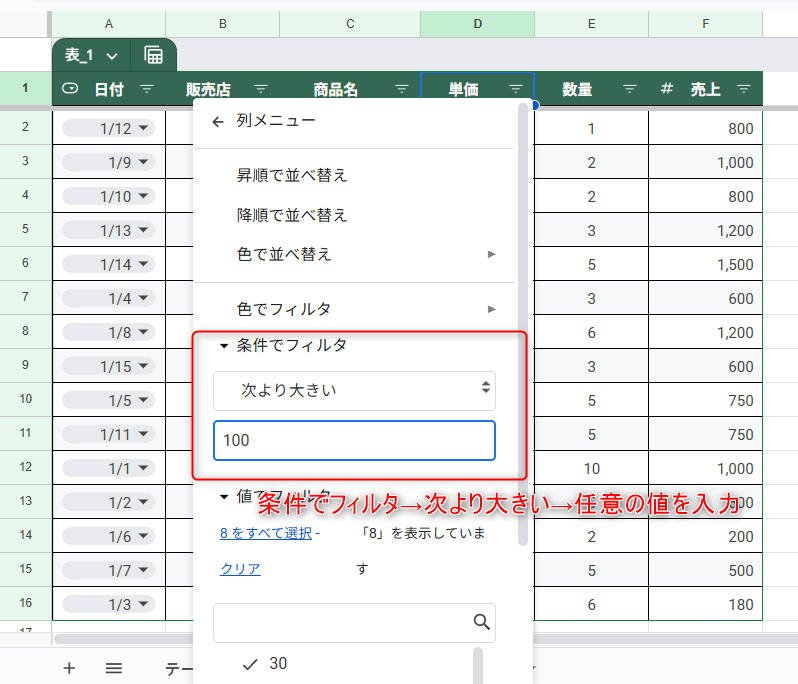The image size is (798, 684).
Task: Toggle the checked value 30
Action: pyautogui.click(x=250, y=663)
